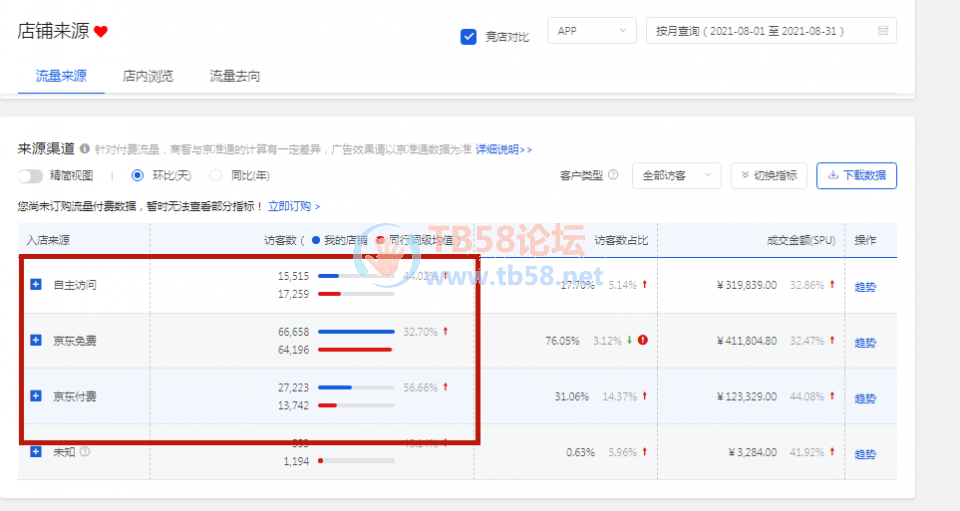Expand the 京东付费 row
The image size is (960, 511).
click(36, 396)
